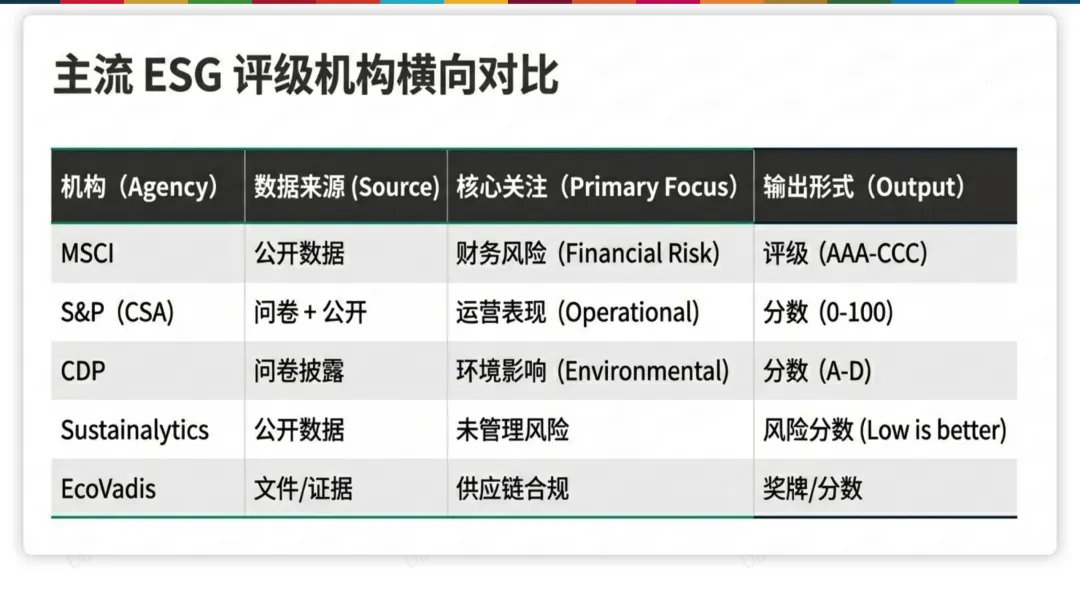Select the header cell 输出形式 (Output)
1080x608 pixels.
(x=885, y=186)
